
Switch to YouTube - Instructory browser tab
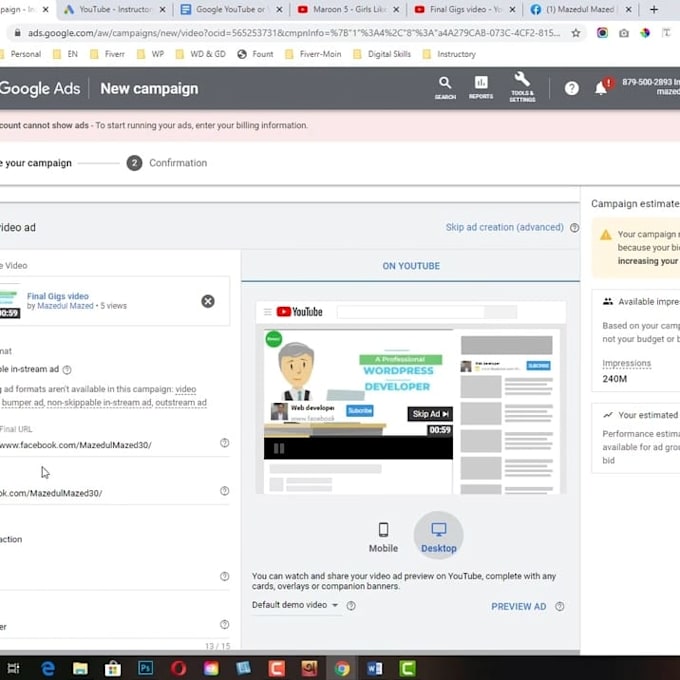[115, 10]
